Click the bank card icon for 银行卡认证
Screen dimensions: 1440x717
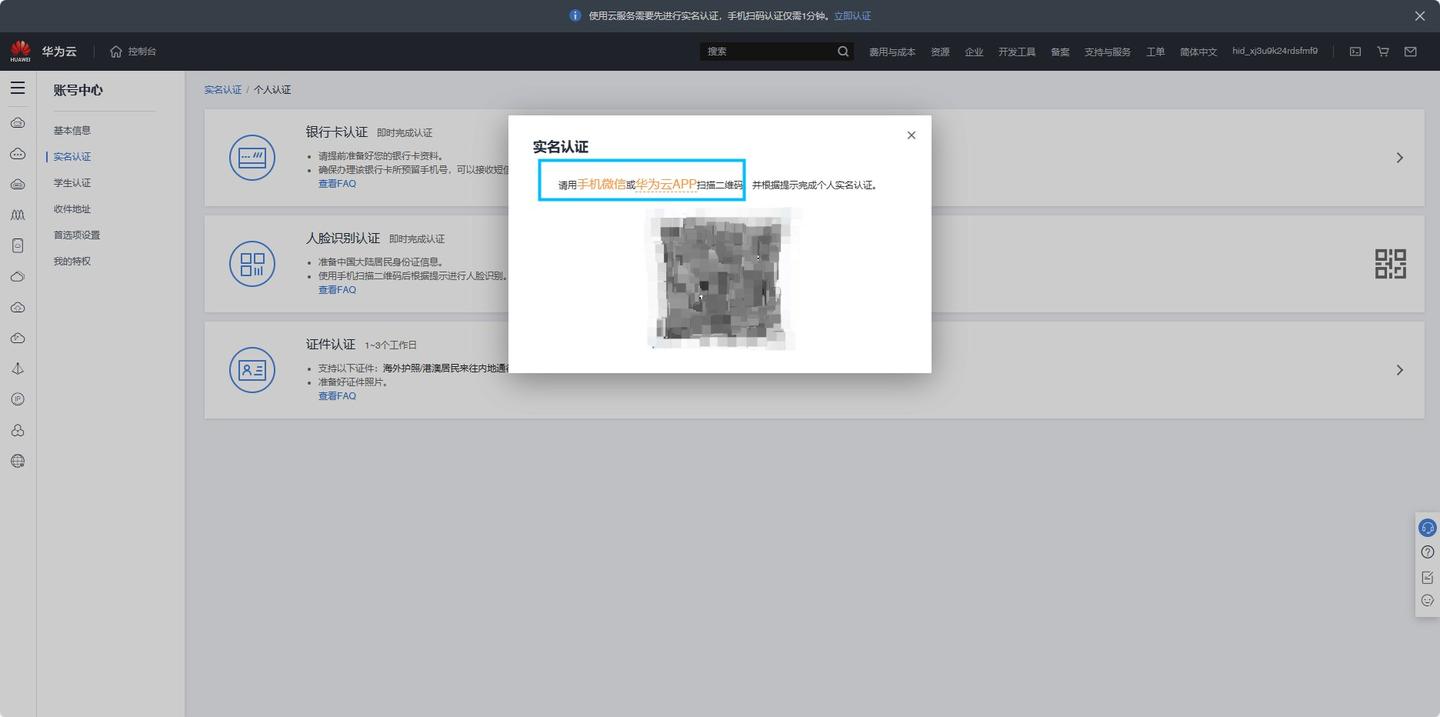[252, 158]
